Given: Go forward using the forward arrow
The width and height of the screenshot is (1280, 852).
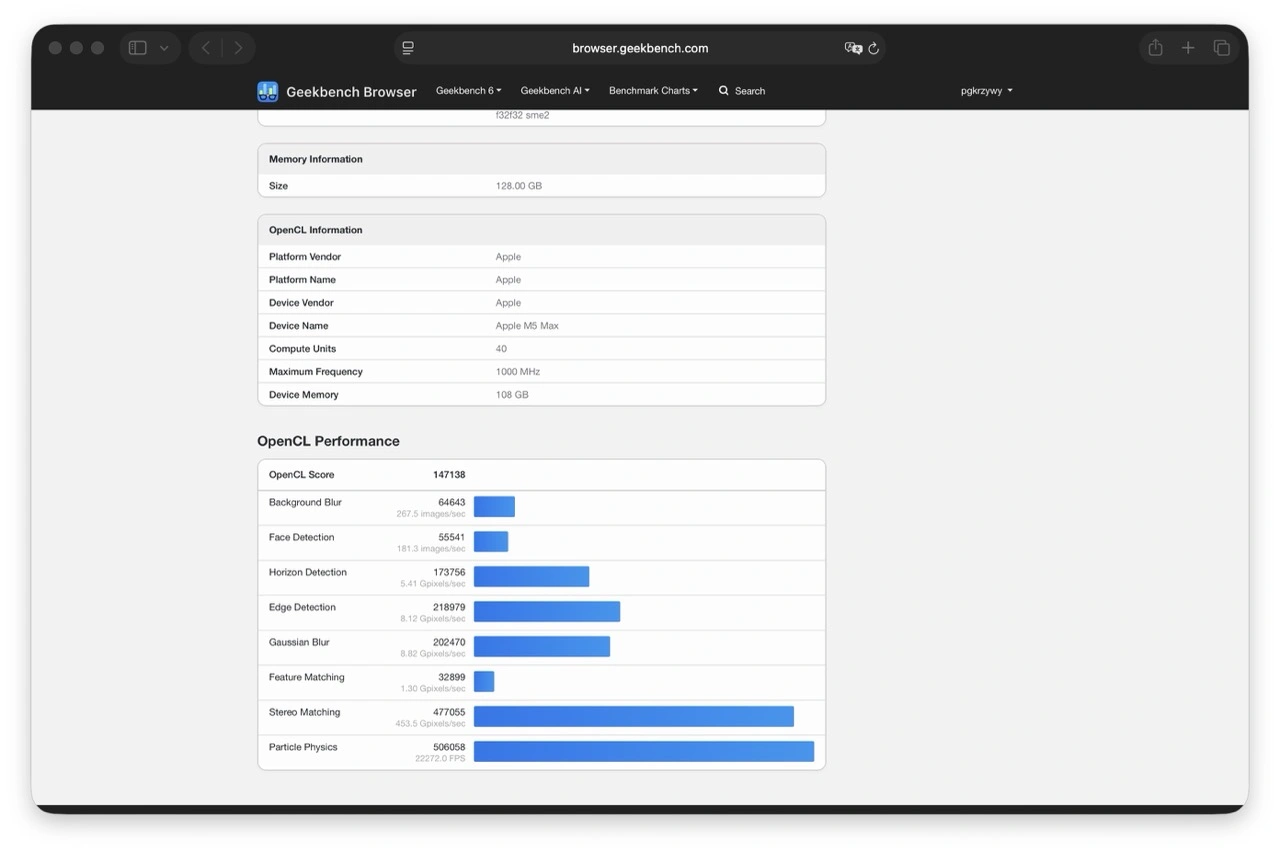Looking at the screenshot, I should coord(238,48).
